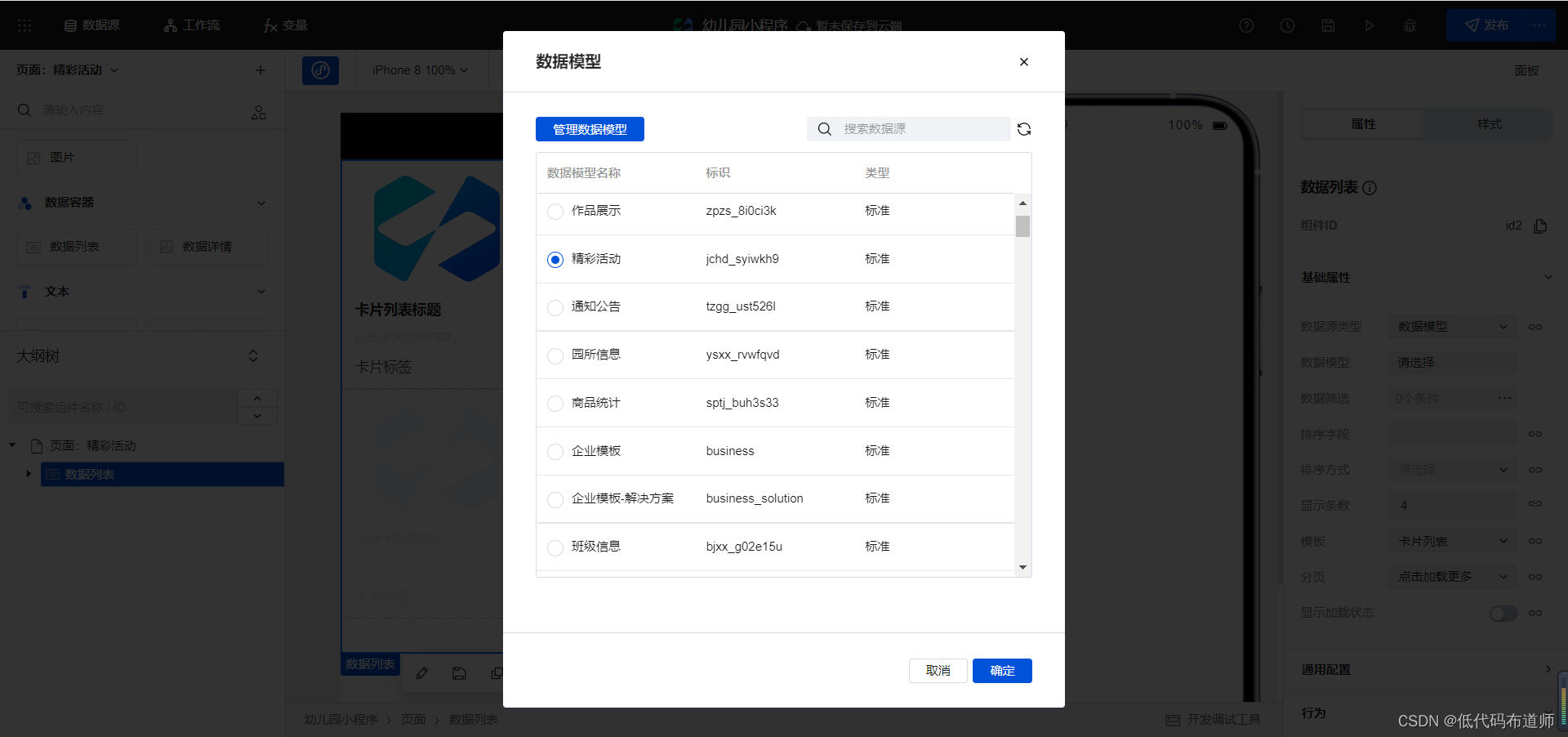The height and width of the screenshot is (737, 1568).
Task: Click the 发布 publish button
Action: pos(1486,25)
